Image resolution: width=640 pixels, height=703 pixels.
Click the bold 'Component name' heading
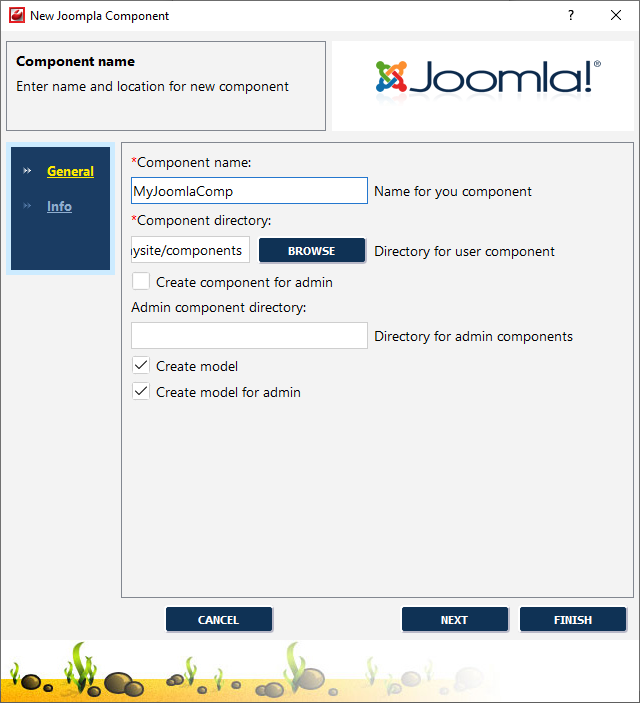[75, 61]
